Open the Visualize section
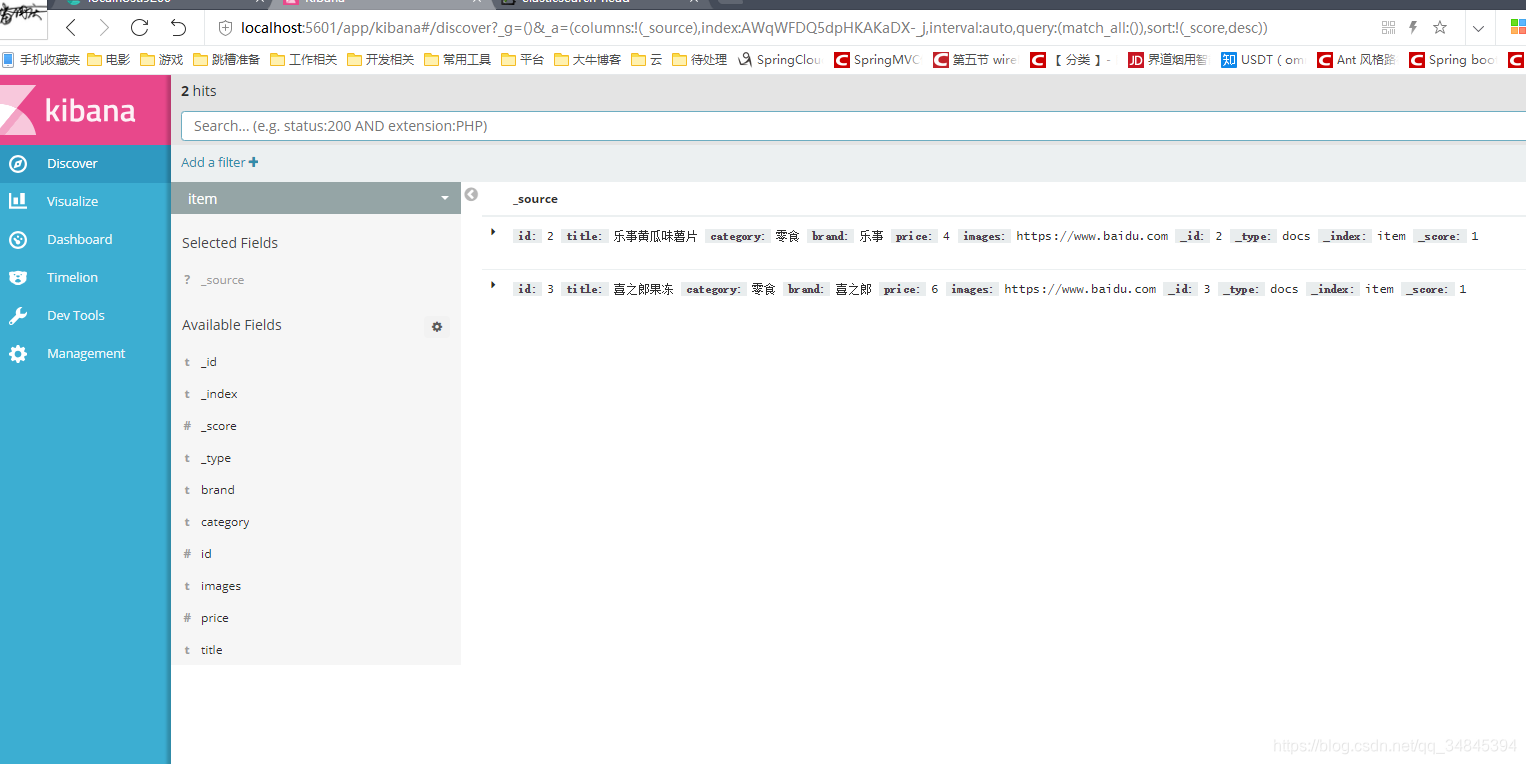This screenshot has width=1526, height=764. coord(85,201)
